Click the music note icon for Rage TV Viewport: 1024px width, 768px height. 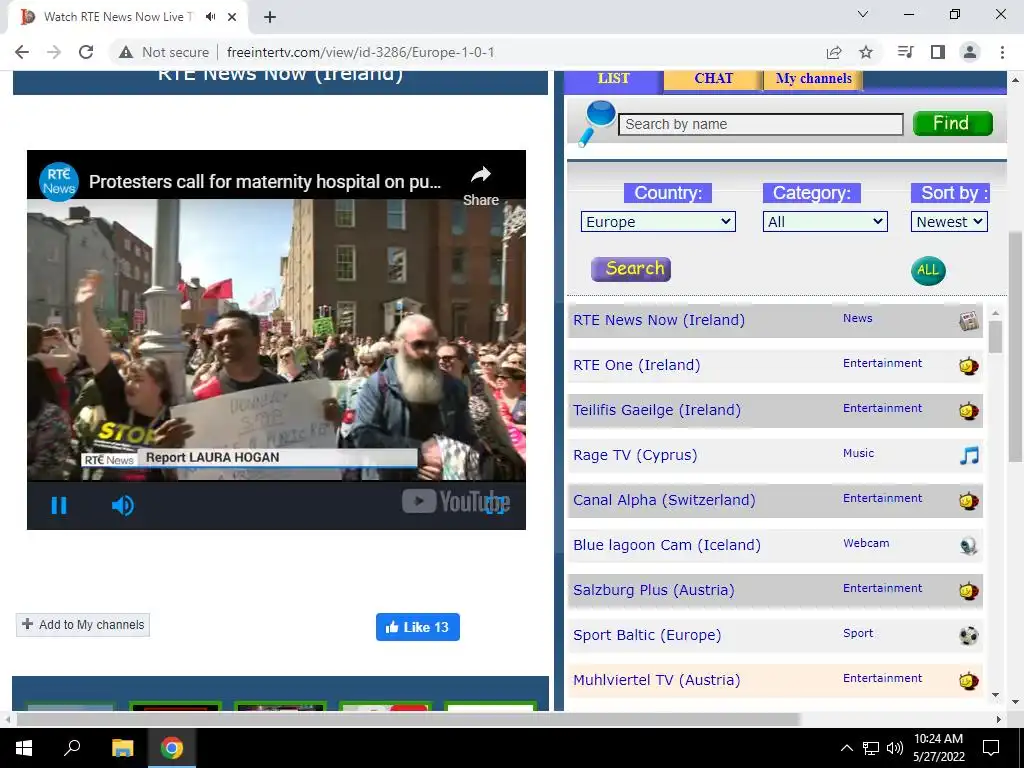pyautogui.click(x=969, y=455)
